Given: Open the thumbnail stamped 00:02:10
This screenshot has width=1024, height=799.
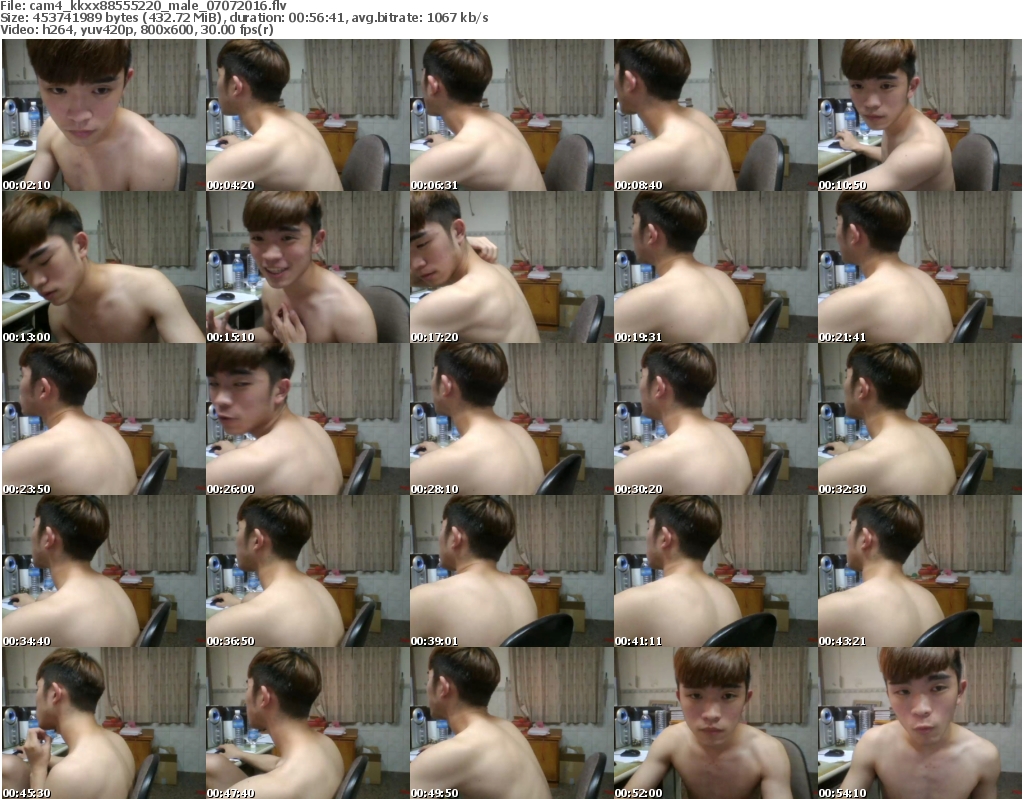Looking at the screenshot, I should (103, 115).
